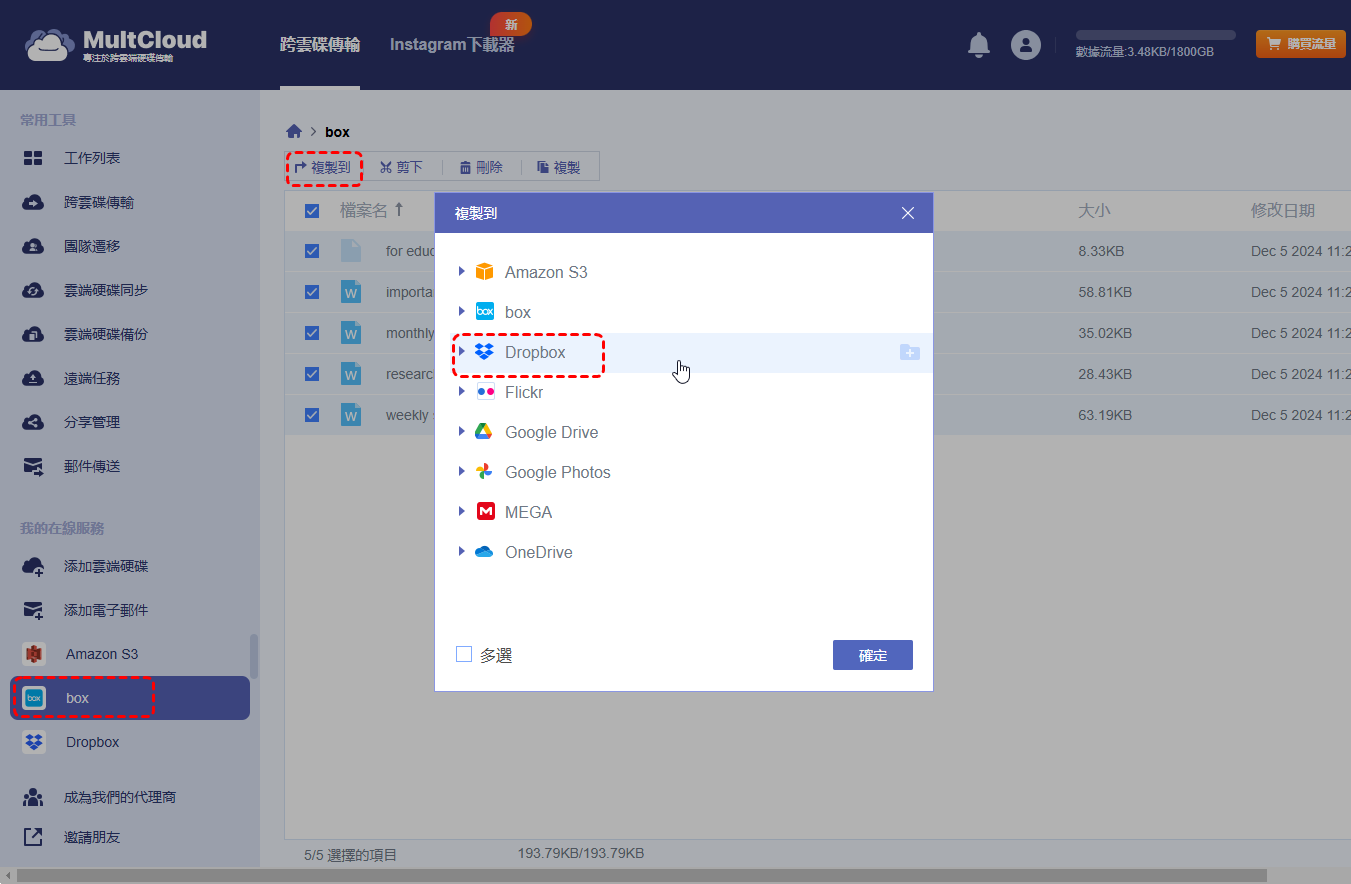1351x884 pixels.
Task: Expand the OneDrive tree node
Action: [461, 552]
